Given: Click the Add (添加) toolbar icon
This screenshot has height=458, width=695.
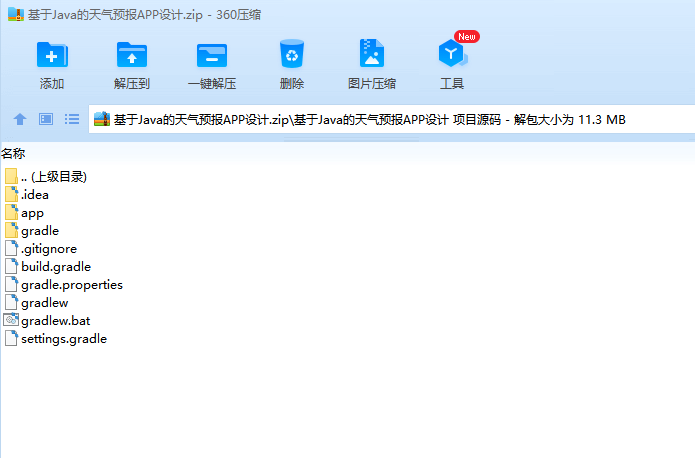Looking at the screenshot, I should (52, 55).
